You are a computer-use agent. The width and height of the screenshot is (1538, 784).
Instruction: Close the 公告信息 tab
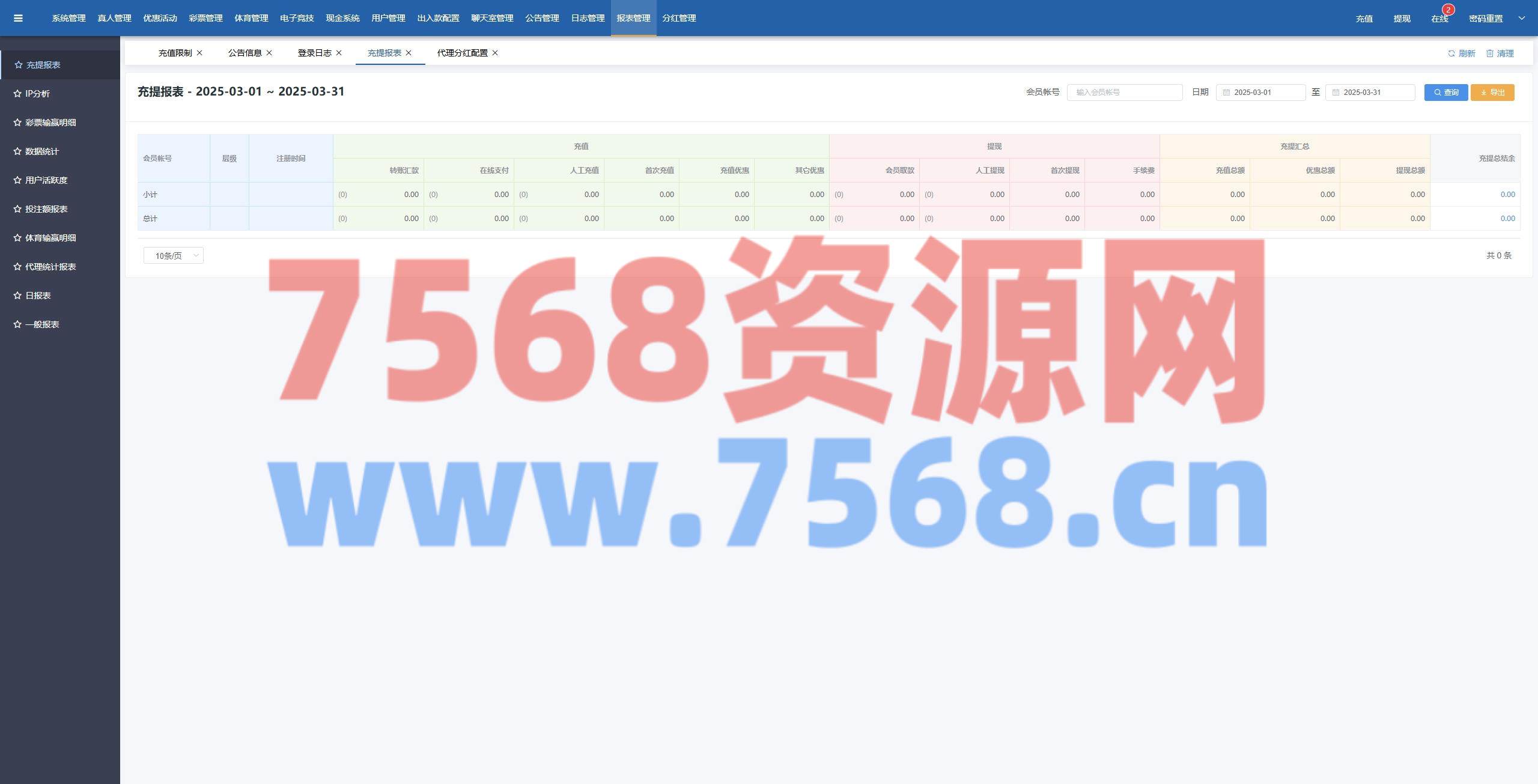[x=269, y=53]
